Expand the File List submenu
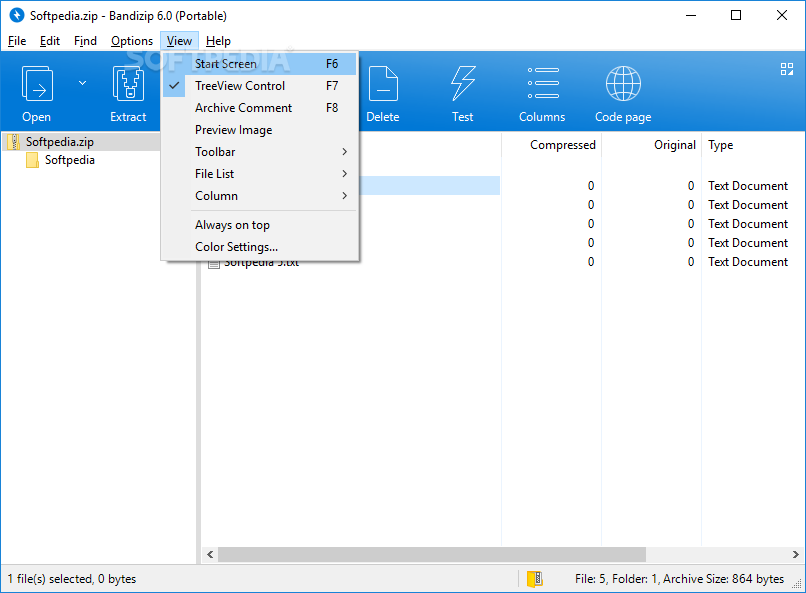This screenshot has height=593, width=806. tap(260, 174)
